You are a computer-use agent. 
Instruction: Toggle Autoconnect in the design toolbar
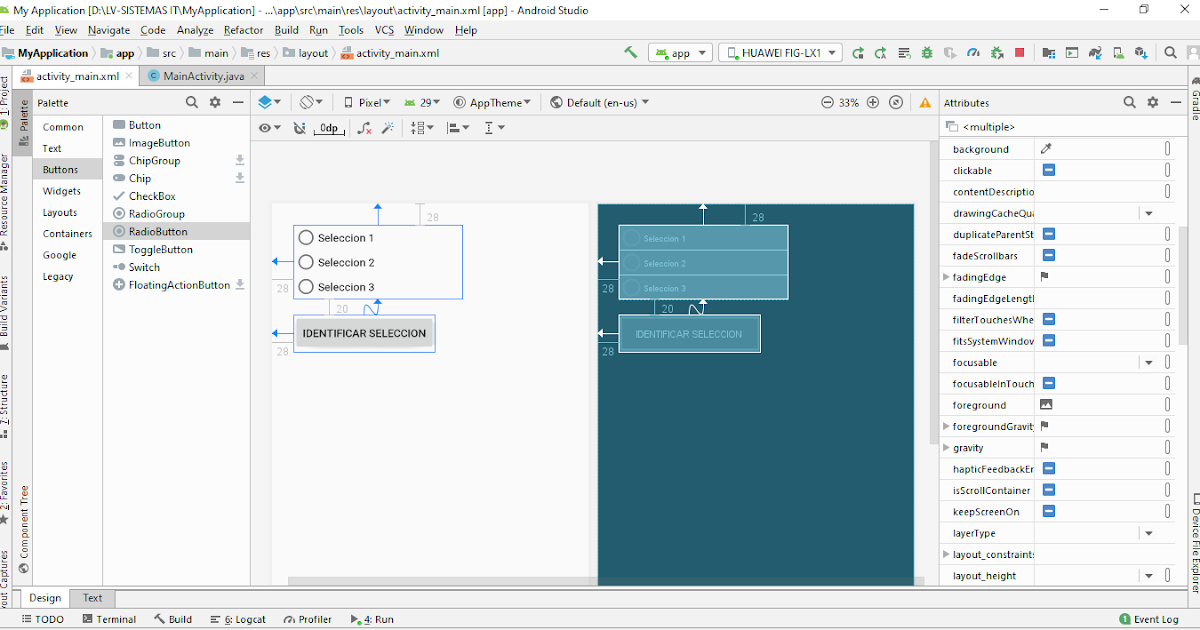[x=300, y=127]
